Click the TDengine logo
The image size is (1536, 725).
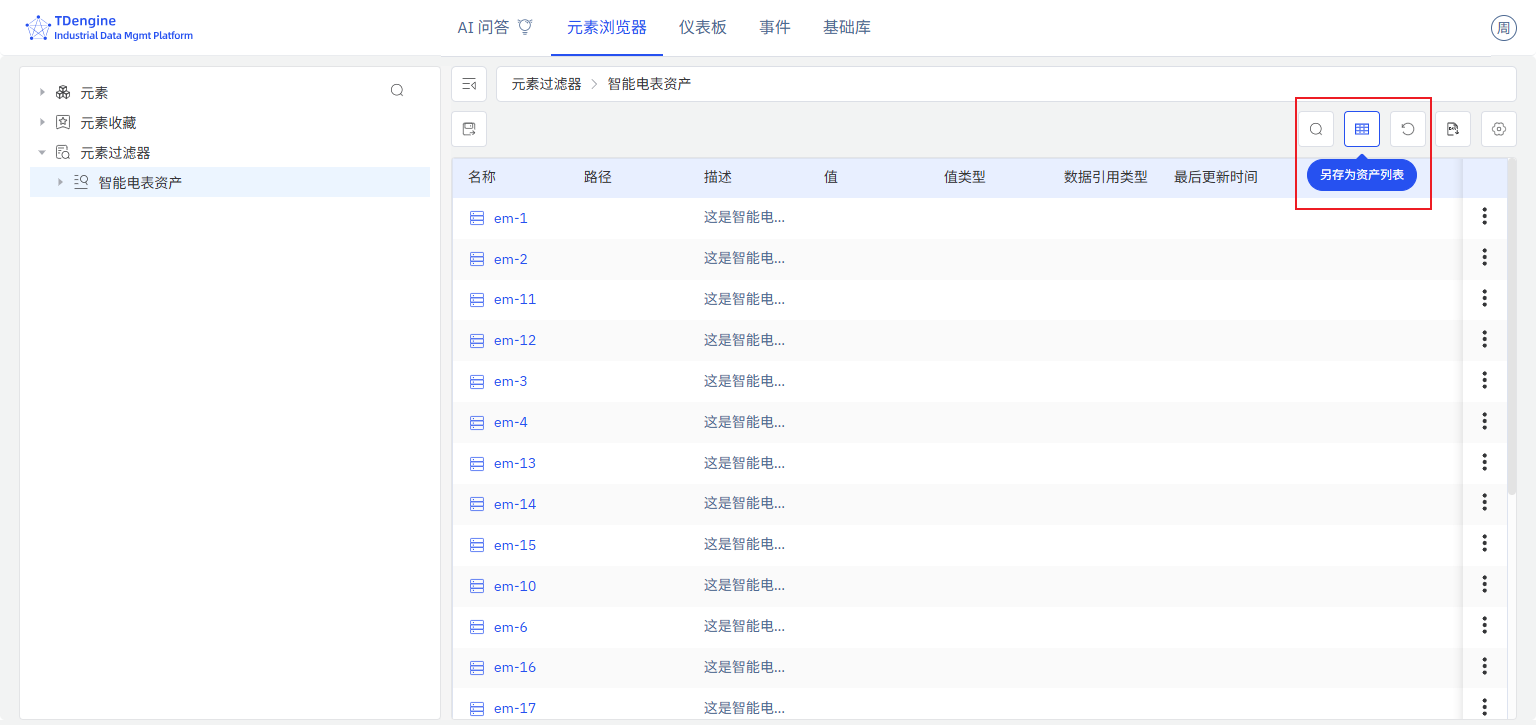(38, 27)
